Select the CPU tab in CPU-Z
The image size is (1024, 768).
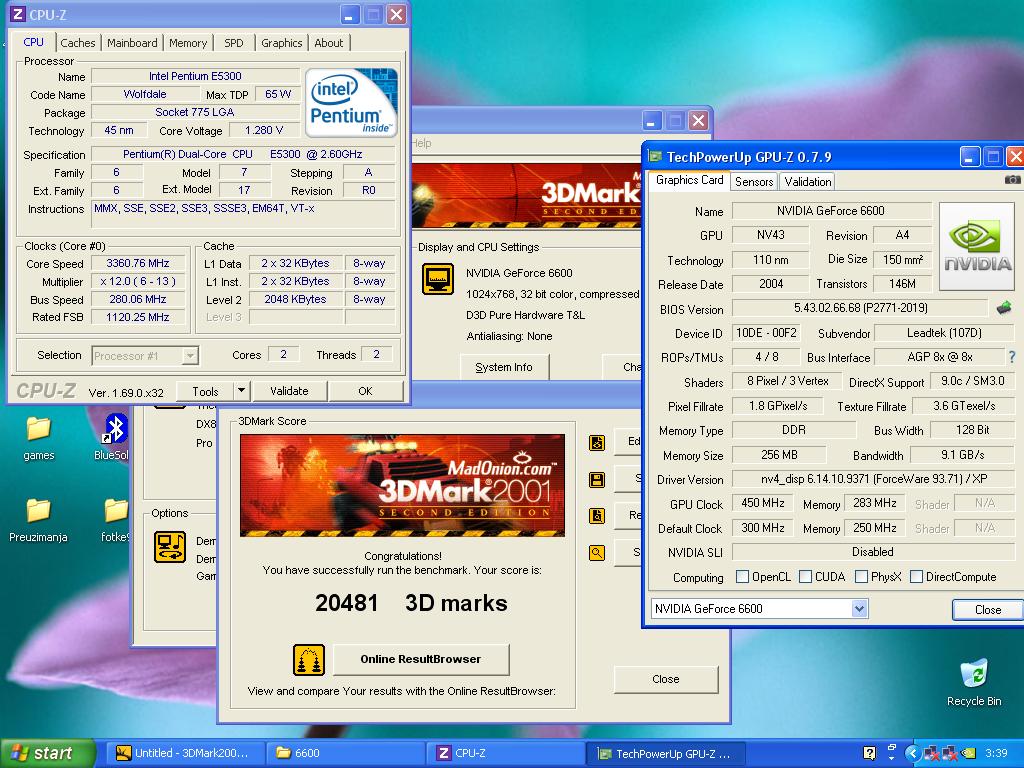[x=33, y=42]
